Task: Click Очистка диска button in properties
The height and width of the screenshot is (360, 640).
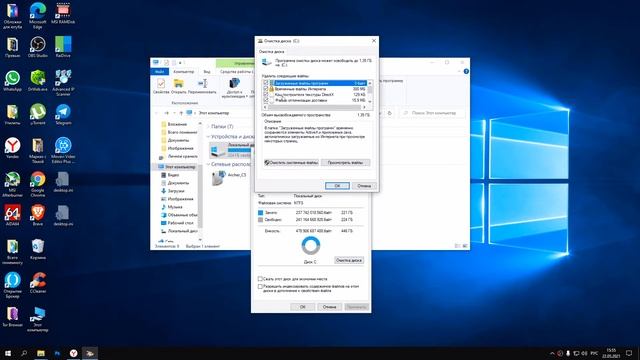Action: point(349,260)
